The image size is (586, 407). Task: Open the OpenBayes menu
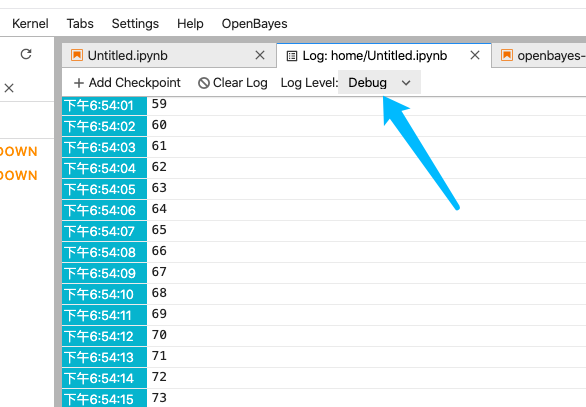pos(255,24)
